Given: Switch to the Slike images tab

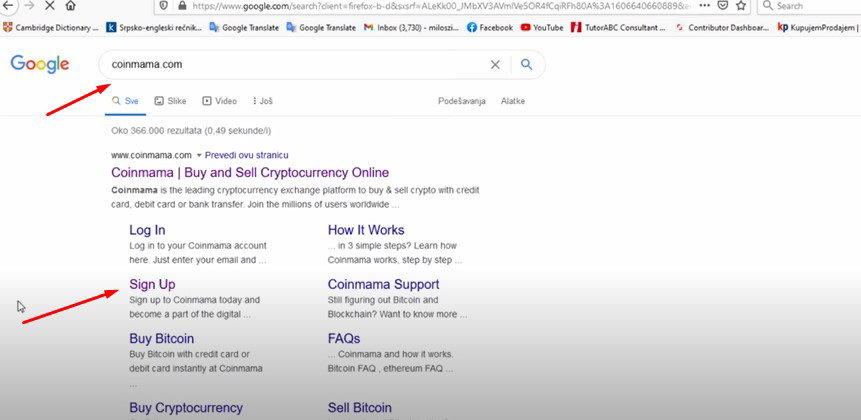Looking at the screenshot, I should (x=170, y=101).
